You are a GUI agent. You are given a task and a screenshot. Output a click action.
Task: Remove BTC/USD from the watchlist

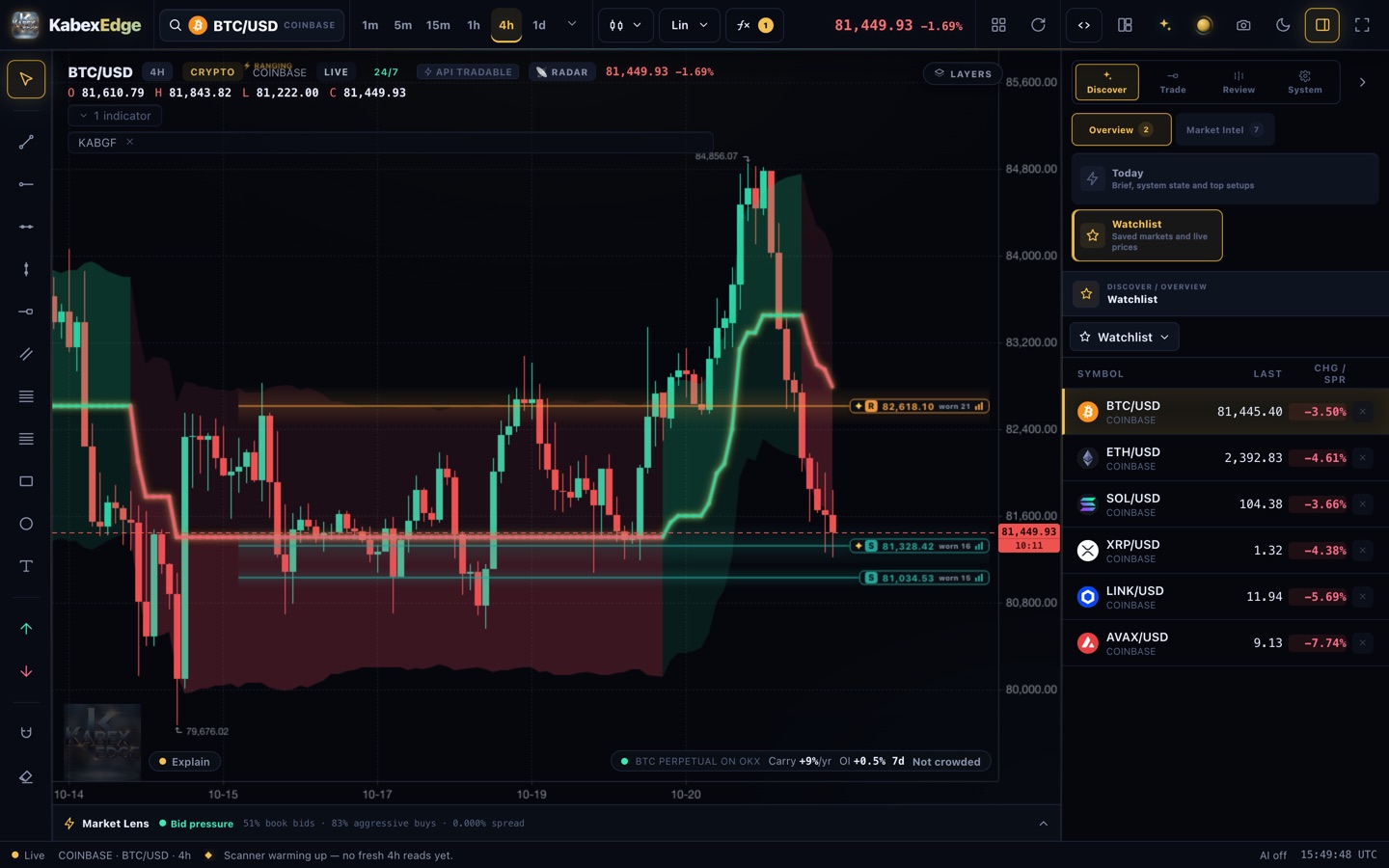(1362, 412)
